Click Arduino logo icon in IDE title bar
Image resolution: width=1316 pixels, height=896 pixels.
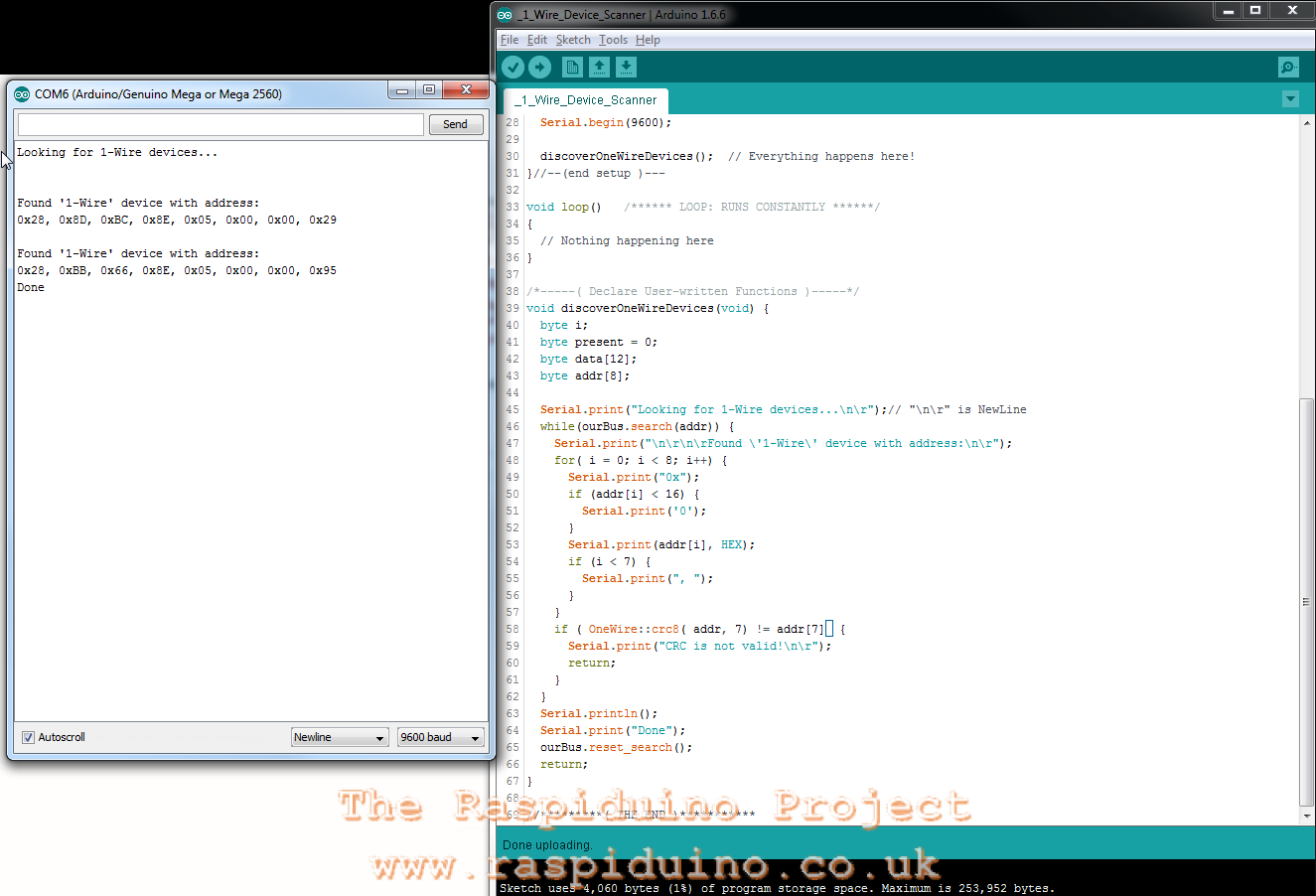pos(505,15)
